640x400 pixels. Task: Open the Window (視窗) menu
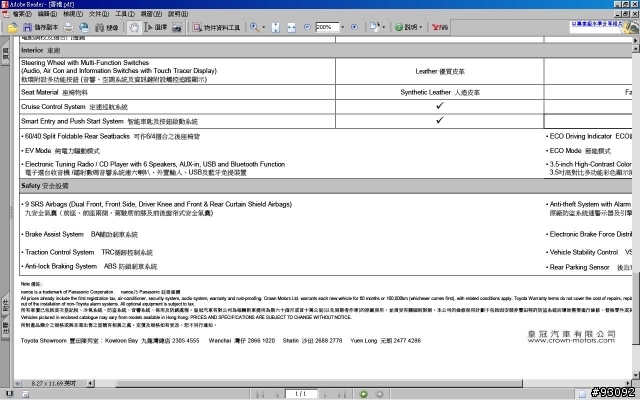[x=151, y=14]
